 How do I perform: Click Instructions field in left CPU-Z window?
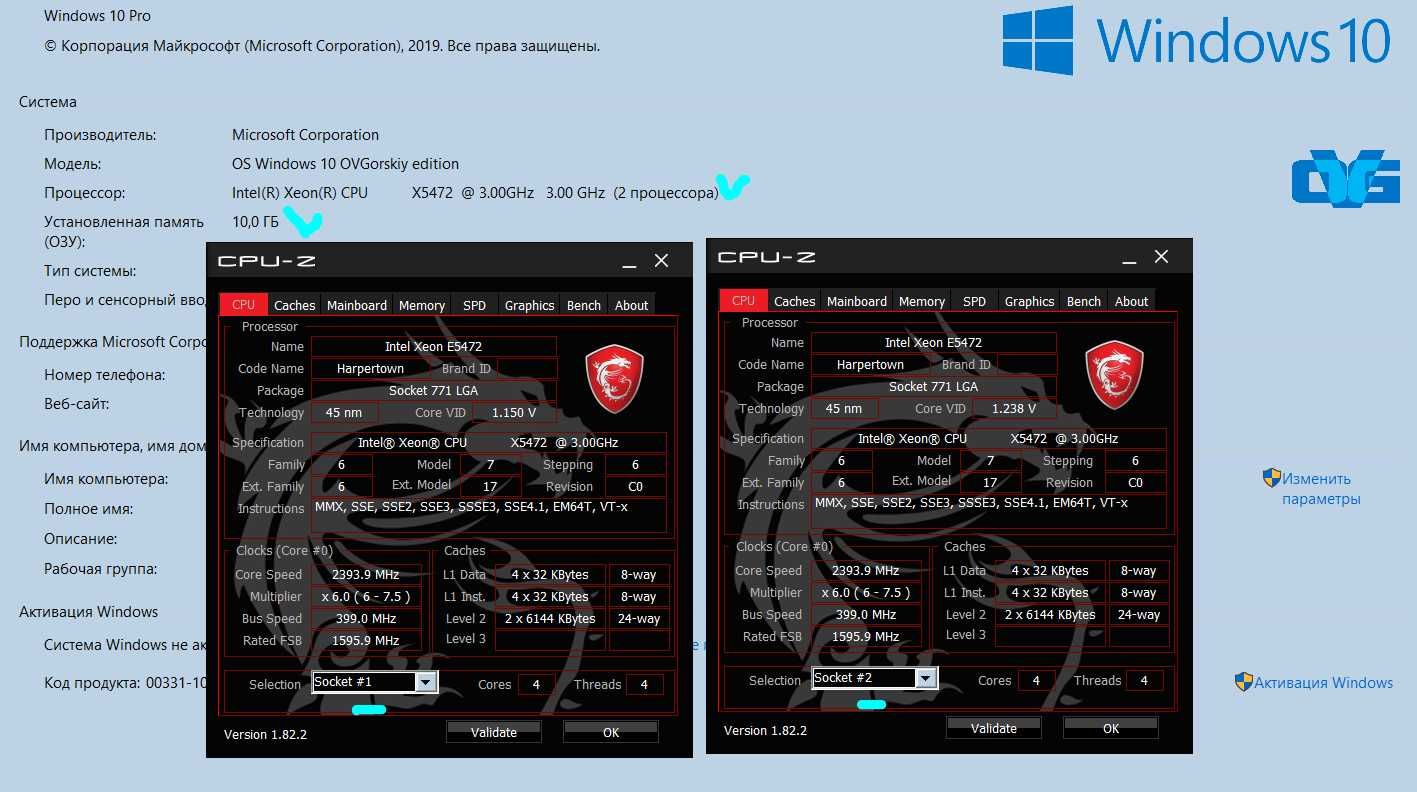click(x=488, y=515)
